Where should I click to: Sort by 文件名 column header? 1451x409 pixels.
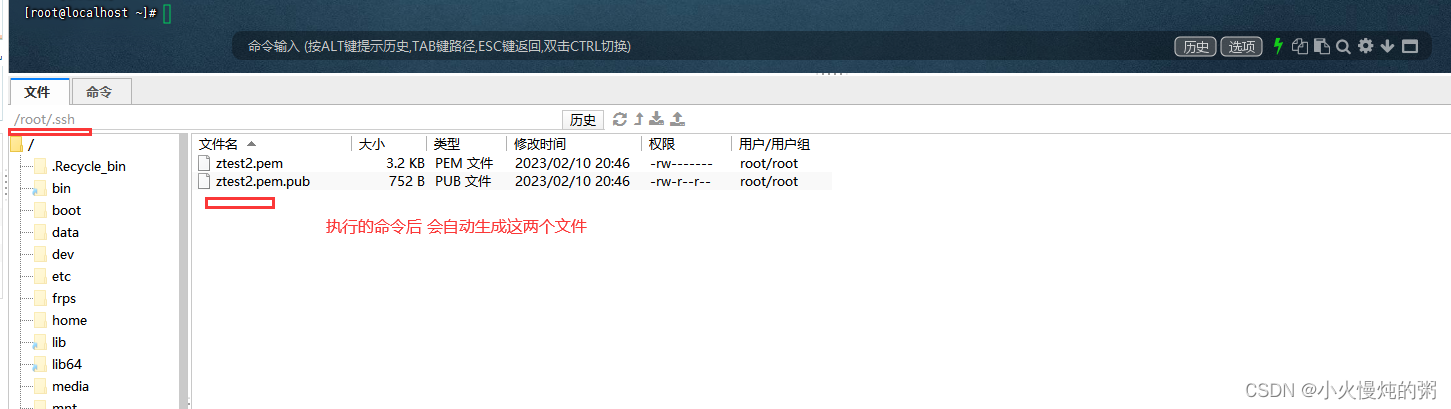tap(273, 144)
